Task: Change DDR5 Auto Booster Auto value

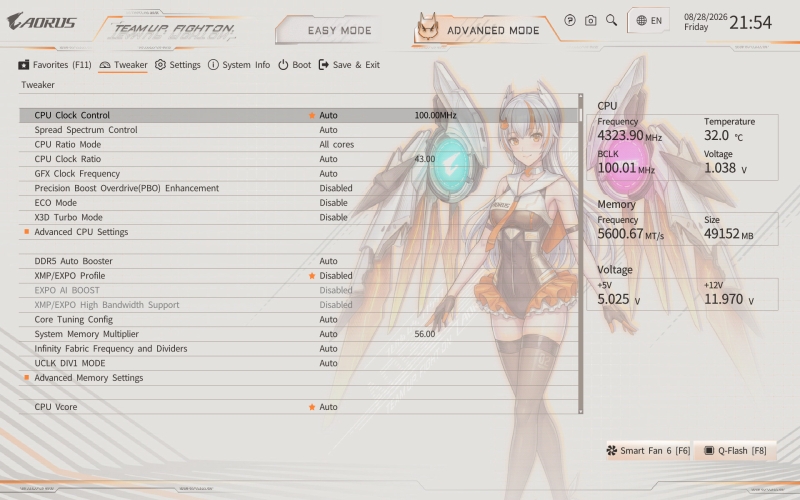Action: pyautogui.click(x=329, y=261)
